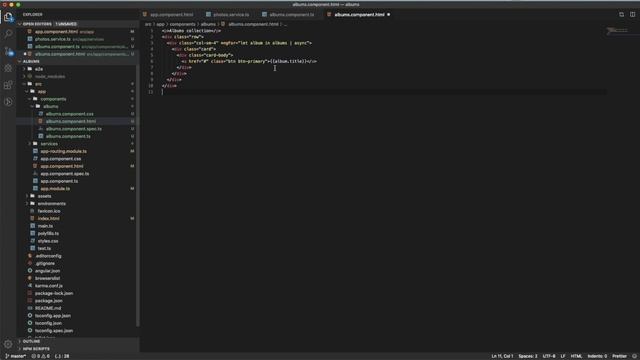Screen dimensions: 640x360
Task: Click the 'albums' folder breadcrumb segment
Action: (208, 24)
